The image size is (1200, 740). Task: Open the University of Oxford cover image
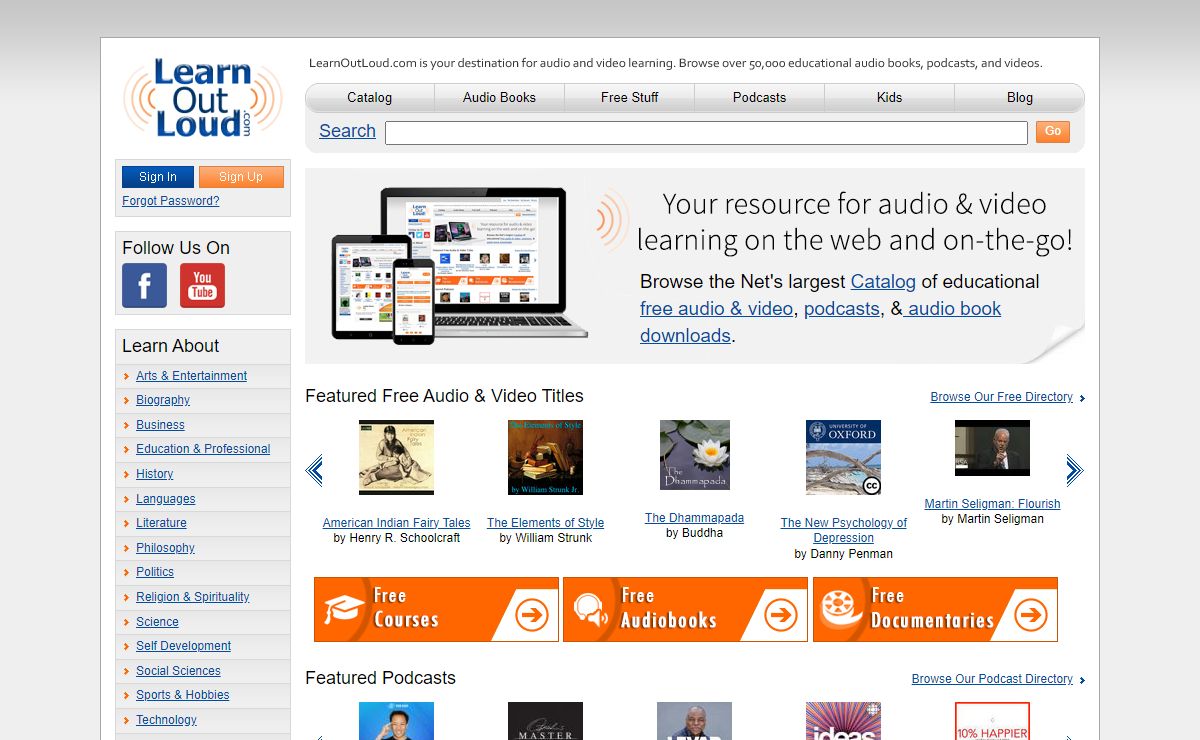tap(843, 457)
